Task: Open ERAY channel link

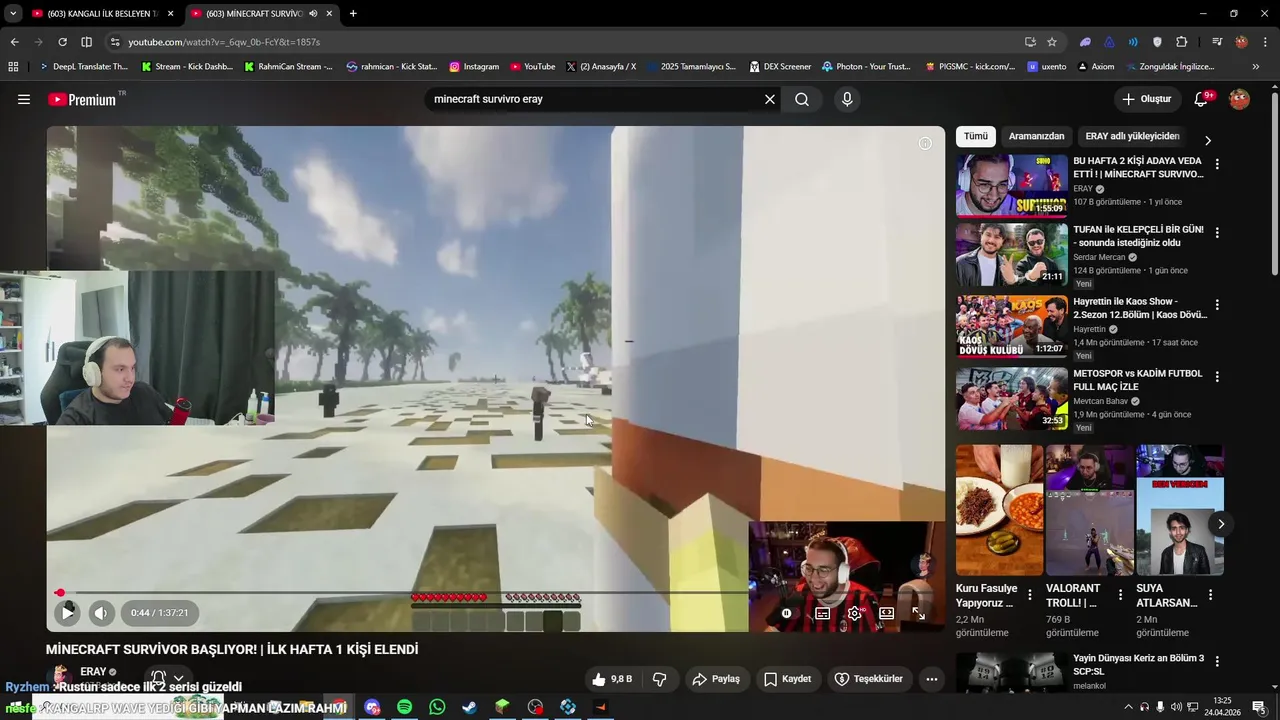Action: [93, 672]
